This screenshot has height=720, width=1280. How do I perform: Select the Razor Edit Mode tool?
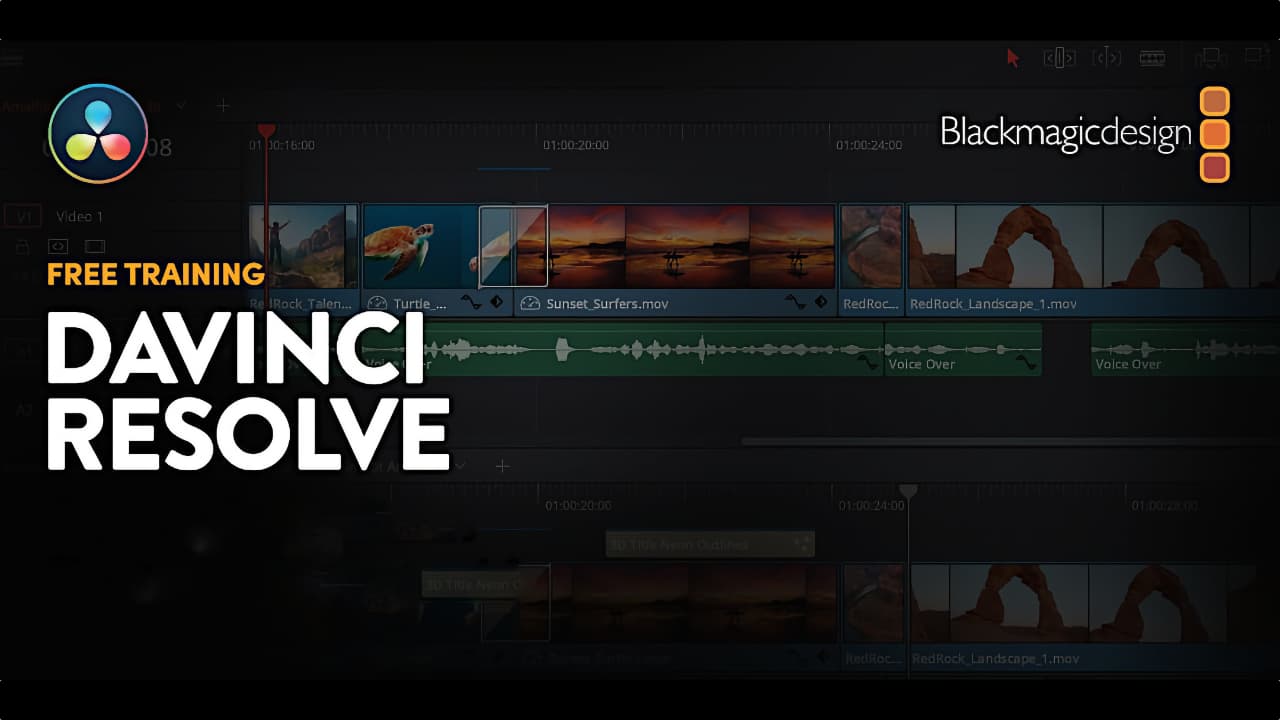point(1152,57)
